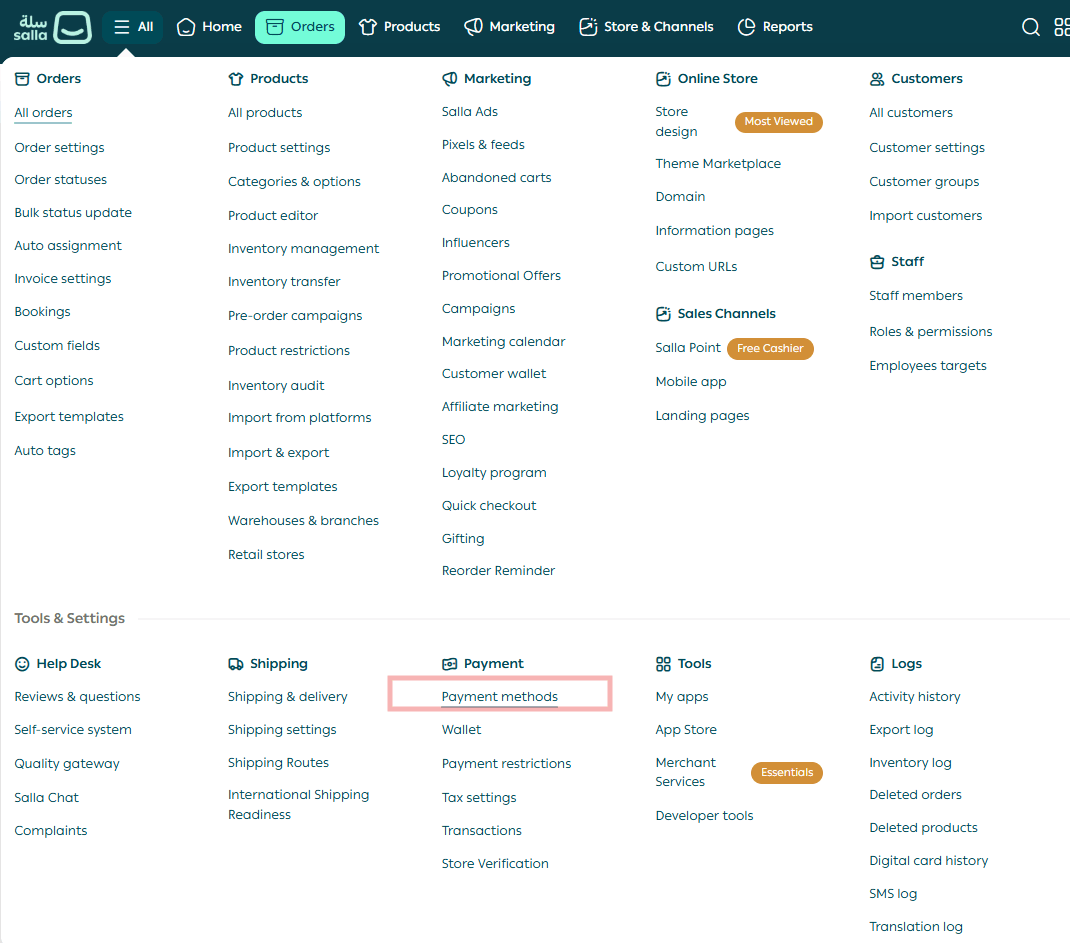Open the Store & Channels tab
The image size is (1070, 943).
[646, 27]
